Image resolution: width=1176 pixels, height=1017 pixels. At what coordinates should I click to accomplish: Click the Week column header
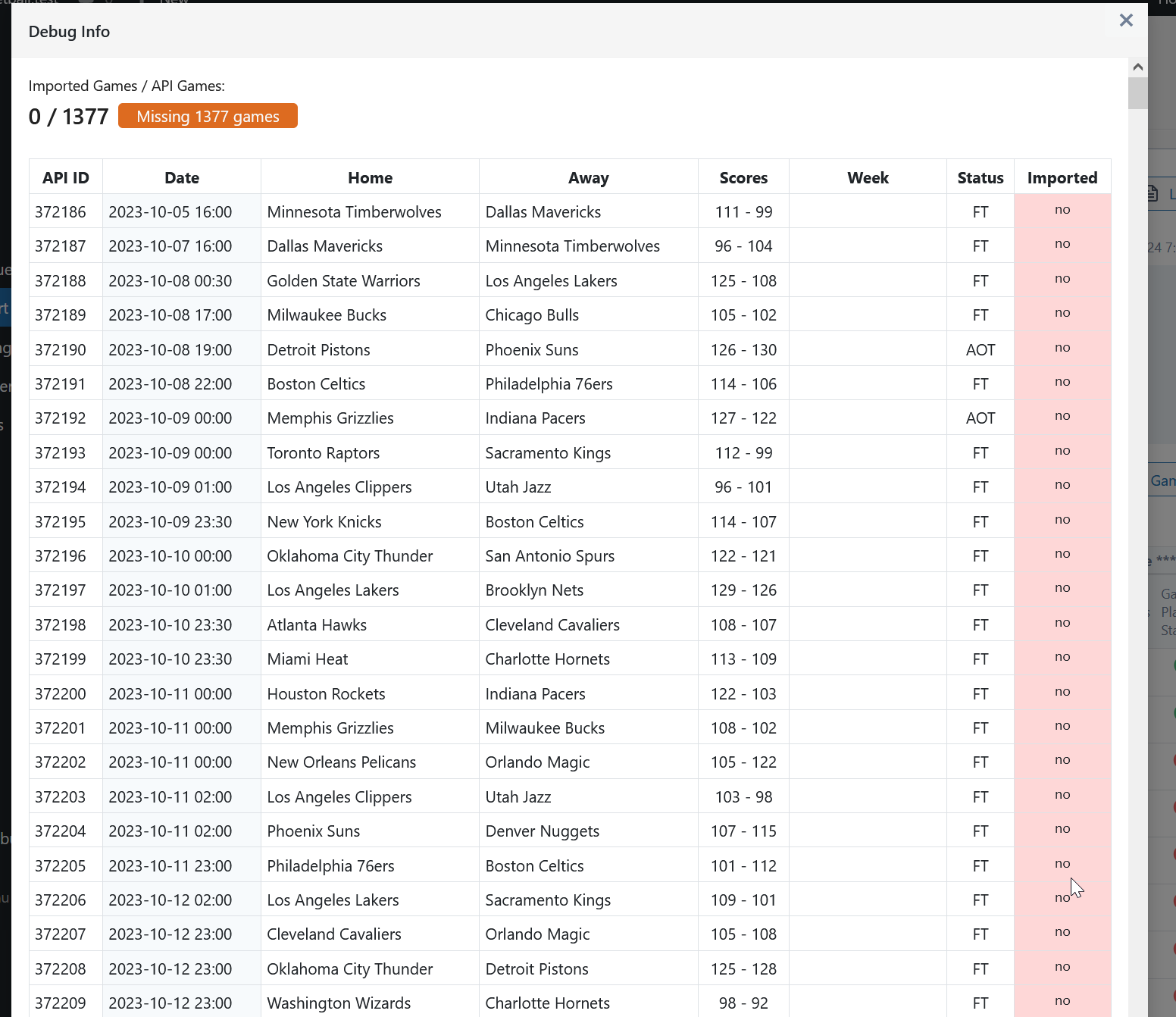pos(868,177)
